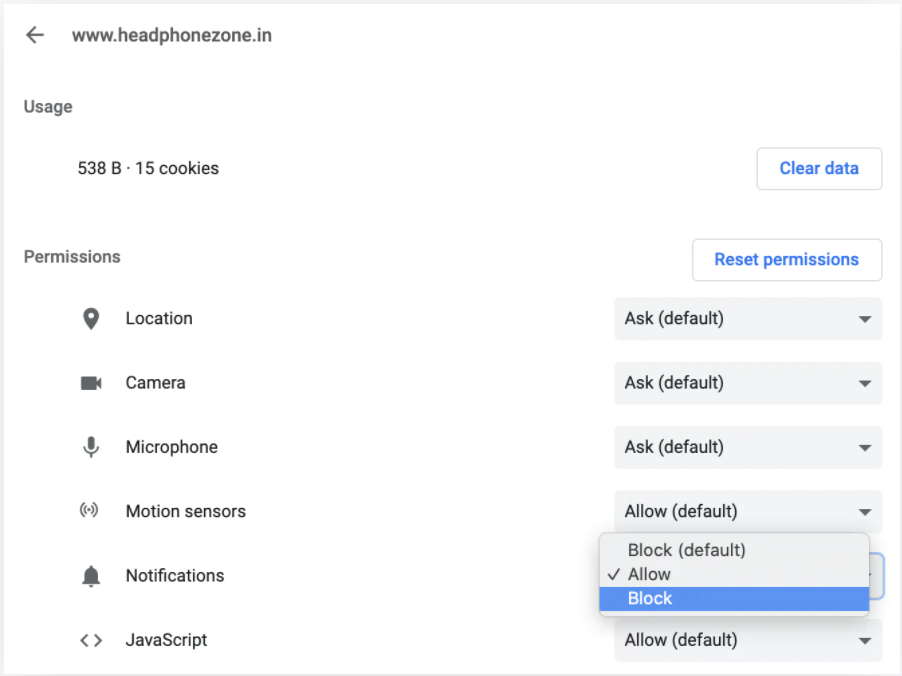Click the Notifications row label
The image size is (902, 676).
[175, 576]
